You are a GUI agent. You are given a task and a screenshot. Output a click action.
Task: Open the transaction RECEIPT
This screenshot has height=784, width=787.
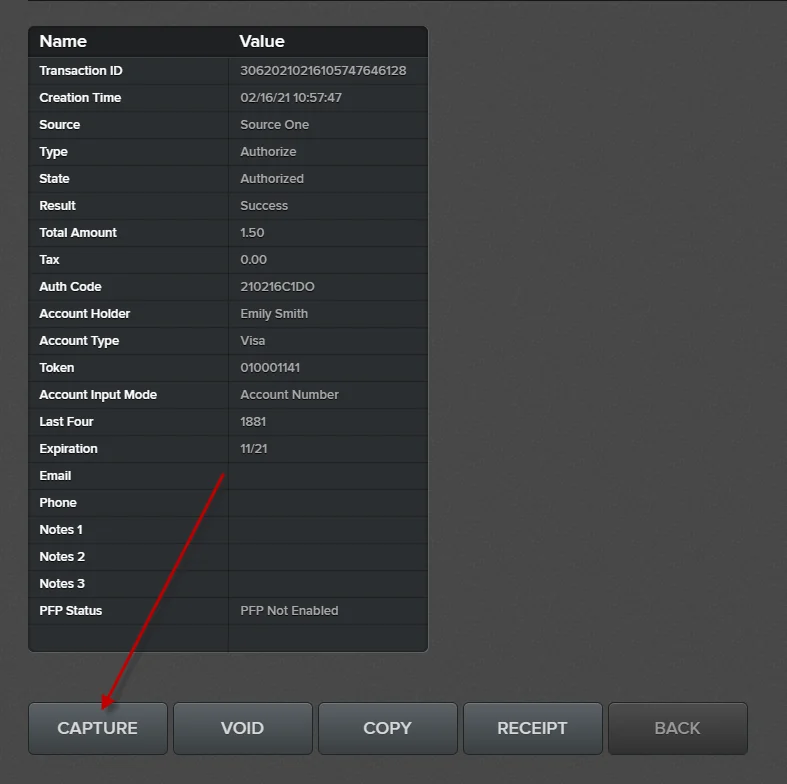(x=532, y=728)
